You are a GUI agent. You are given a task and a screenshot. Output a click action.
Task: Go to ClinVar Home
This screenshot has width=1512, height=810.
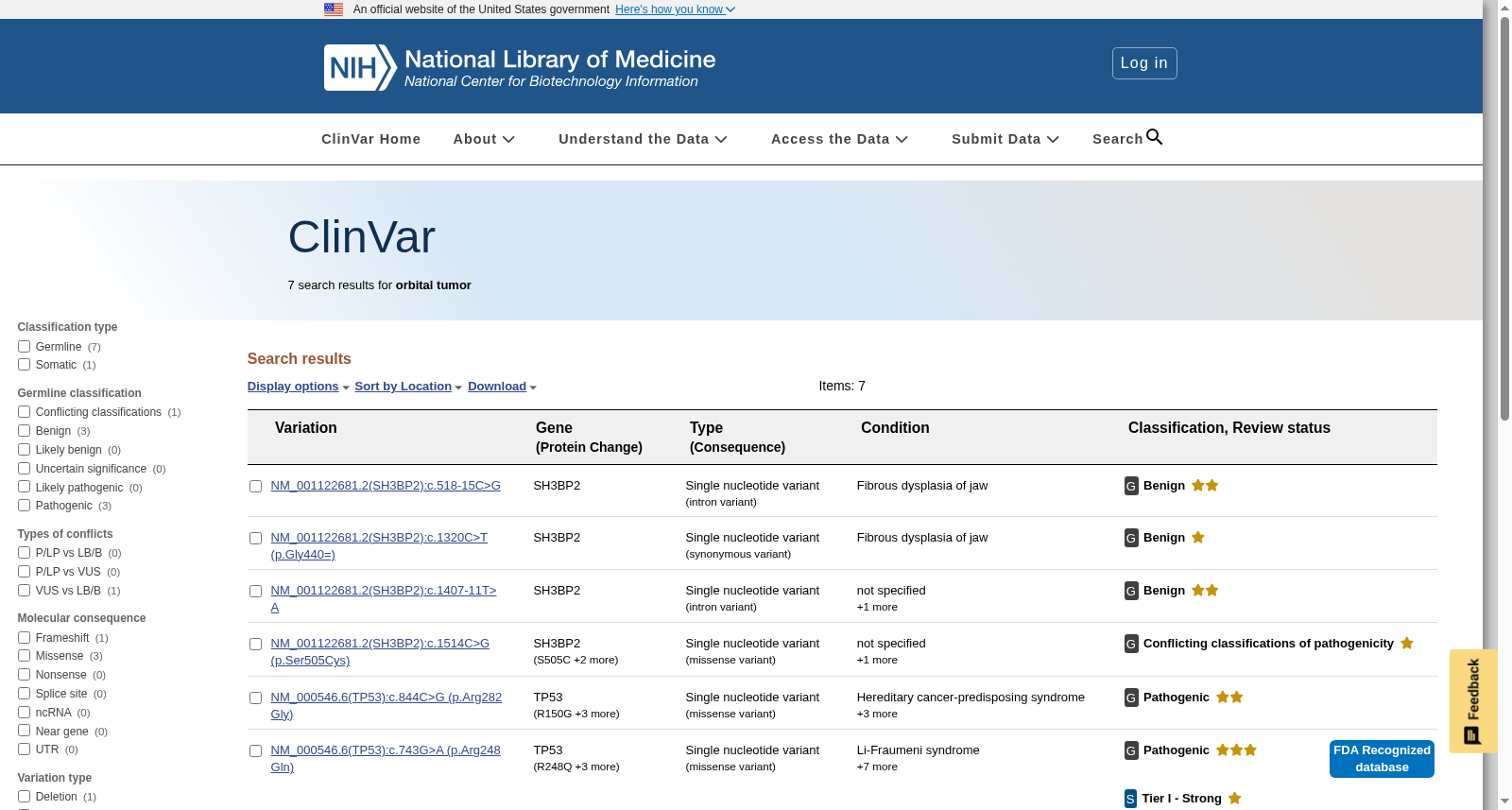tap(370, 139)
